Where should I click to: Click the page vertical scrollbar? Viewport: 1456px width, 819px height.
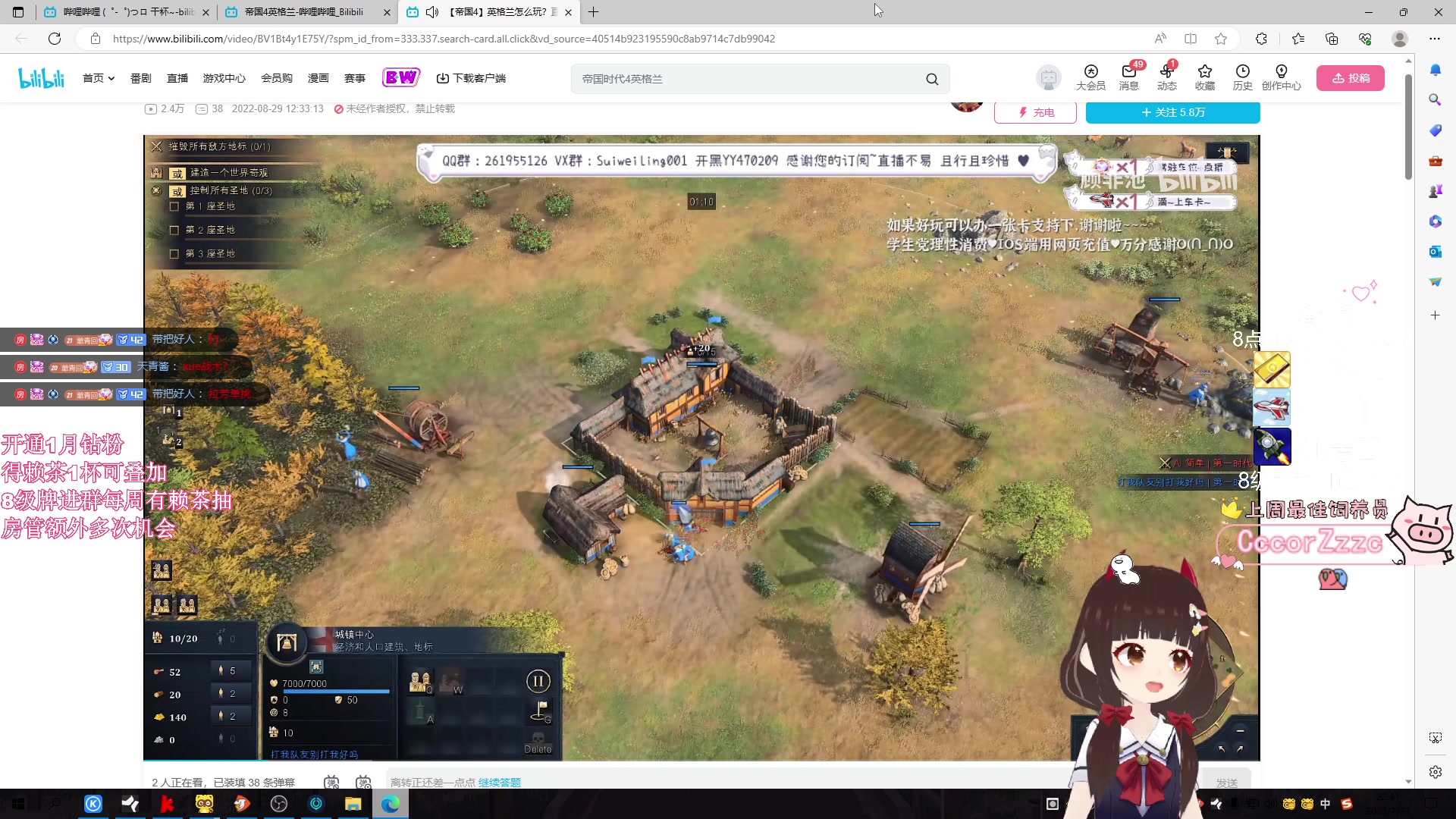pos(1408,126)
